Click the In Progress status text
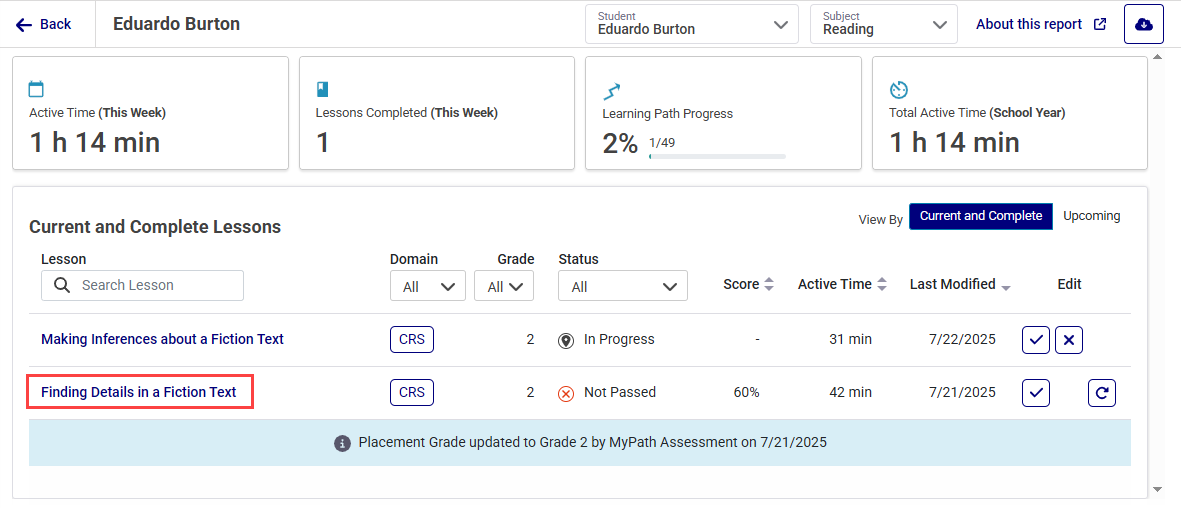 tap(619, 340)
